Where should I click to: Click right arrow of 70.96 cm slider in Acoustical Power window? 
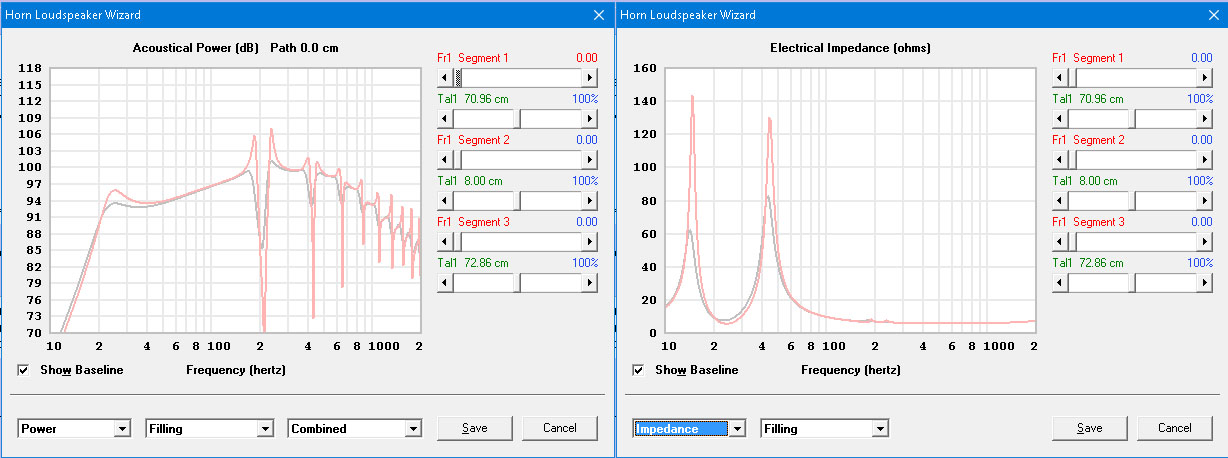click(590, 118)
